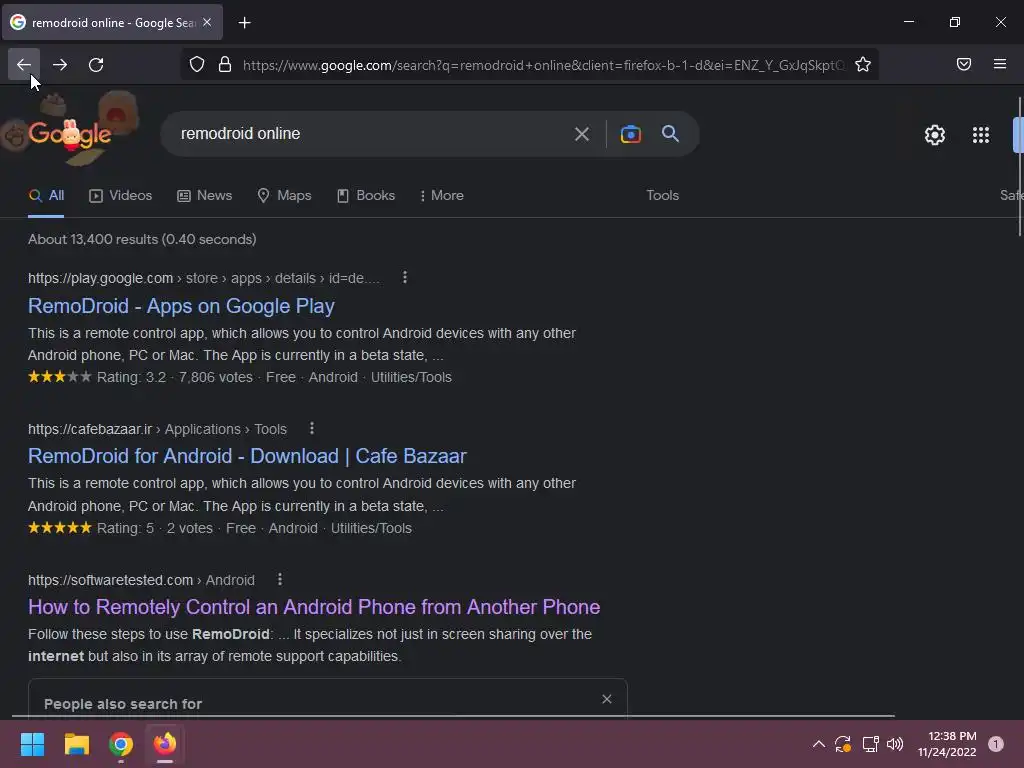Expand the More search categories menu
This screenshot has height=768, width=1024.
[x=441, y=195]
